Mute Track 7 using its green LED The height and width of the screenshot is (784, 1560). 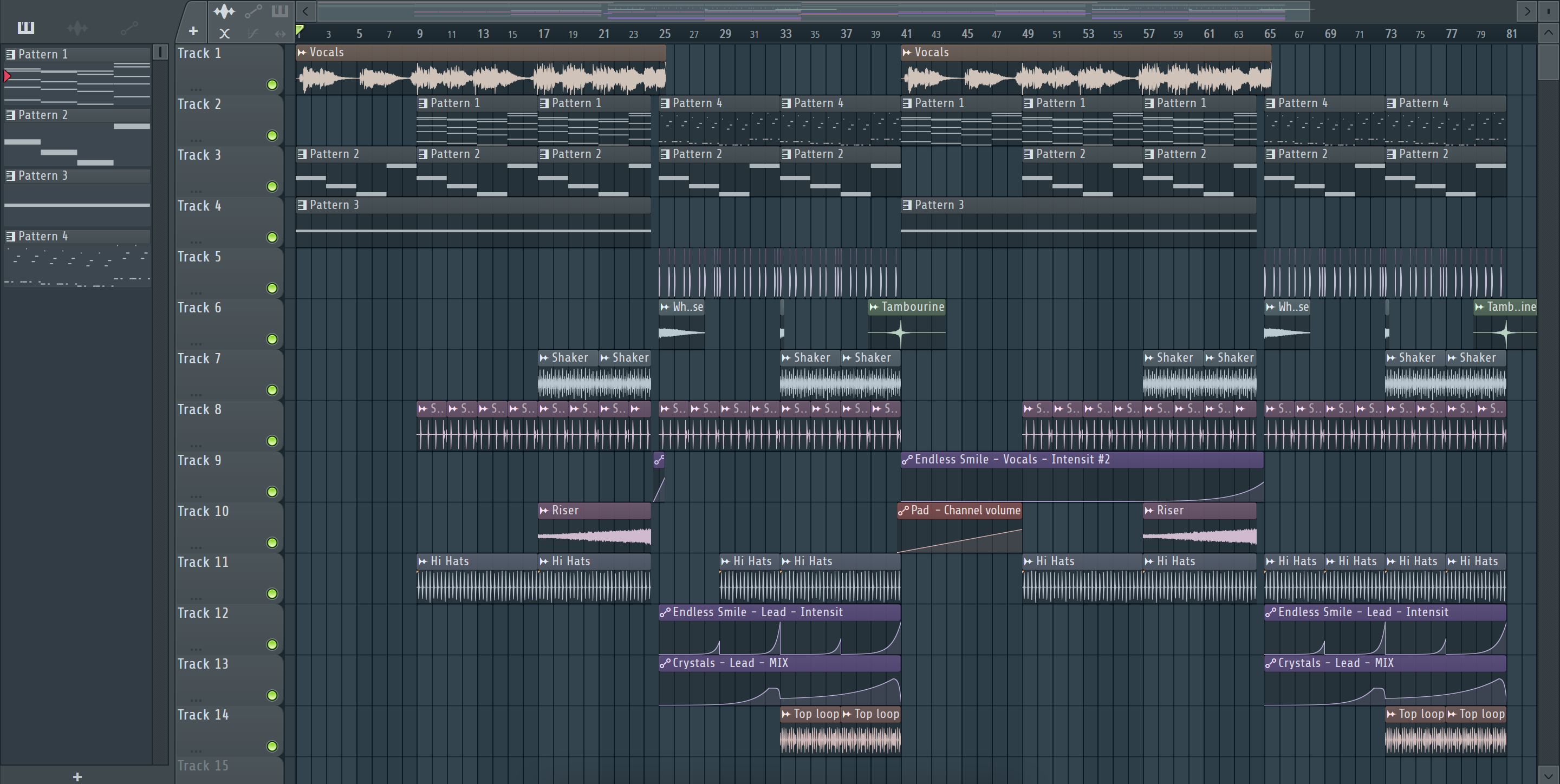click(x=272, y=390)
